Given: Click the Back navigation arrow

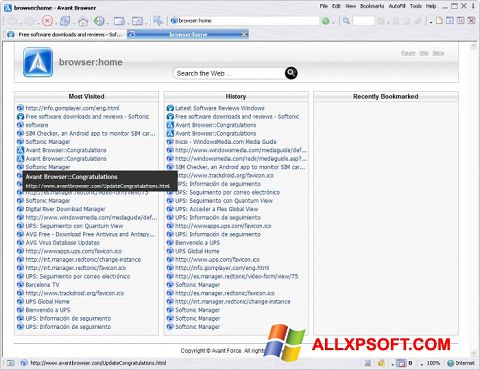Looking at the screenshot, I should [12, 21].
